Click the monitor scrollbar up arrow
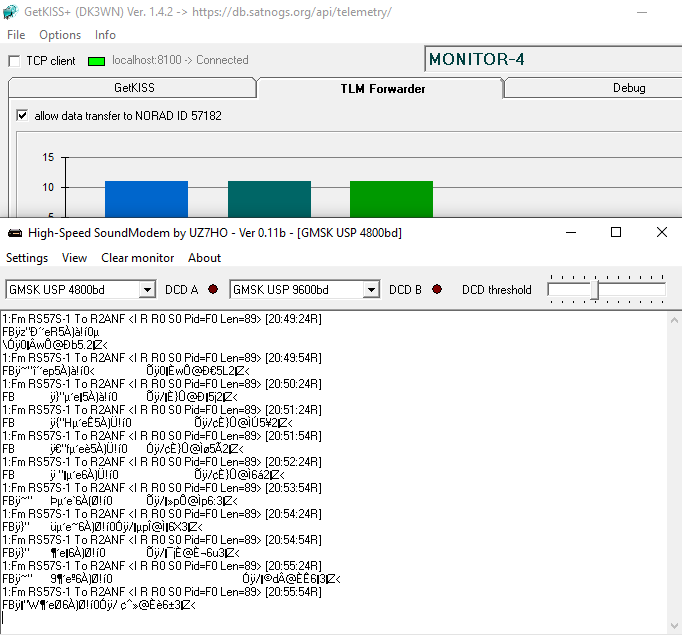The image size is (682, 636). coord(674,321)
